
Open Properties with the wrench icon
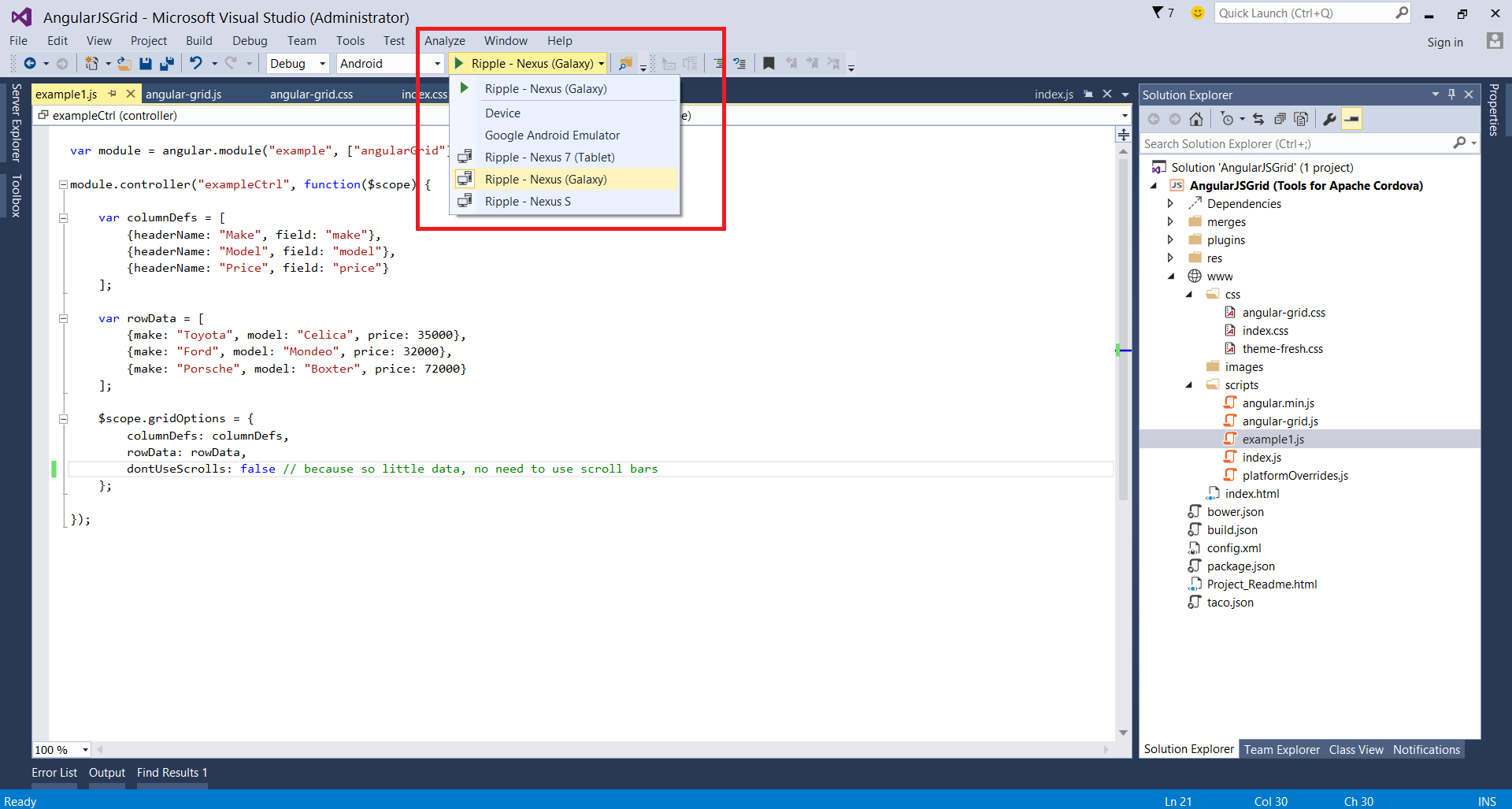1329,119
